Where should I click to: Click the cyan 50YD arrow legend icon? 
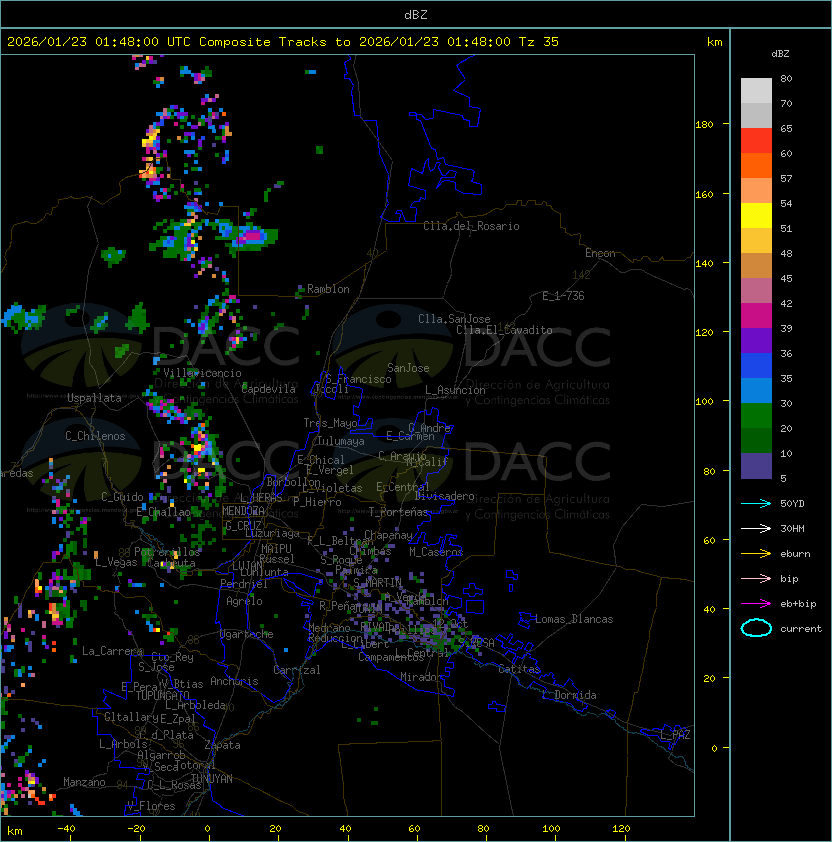click(756, 504)
